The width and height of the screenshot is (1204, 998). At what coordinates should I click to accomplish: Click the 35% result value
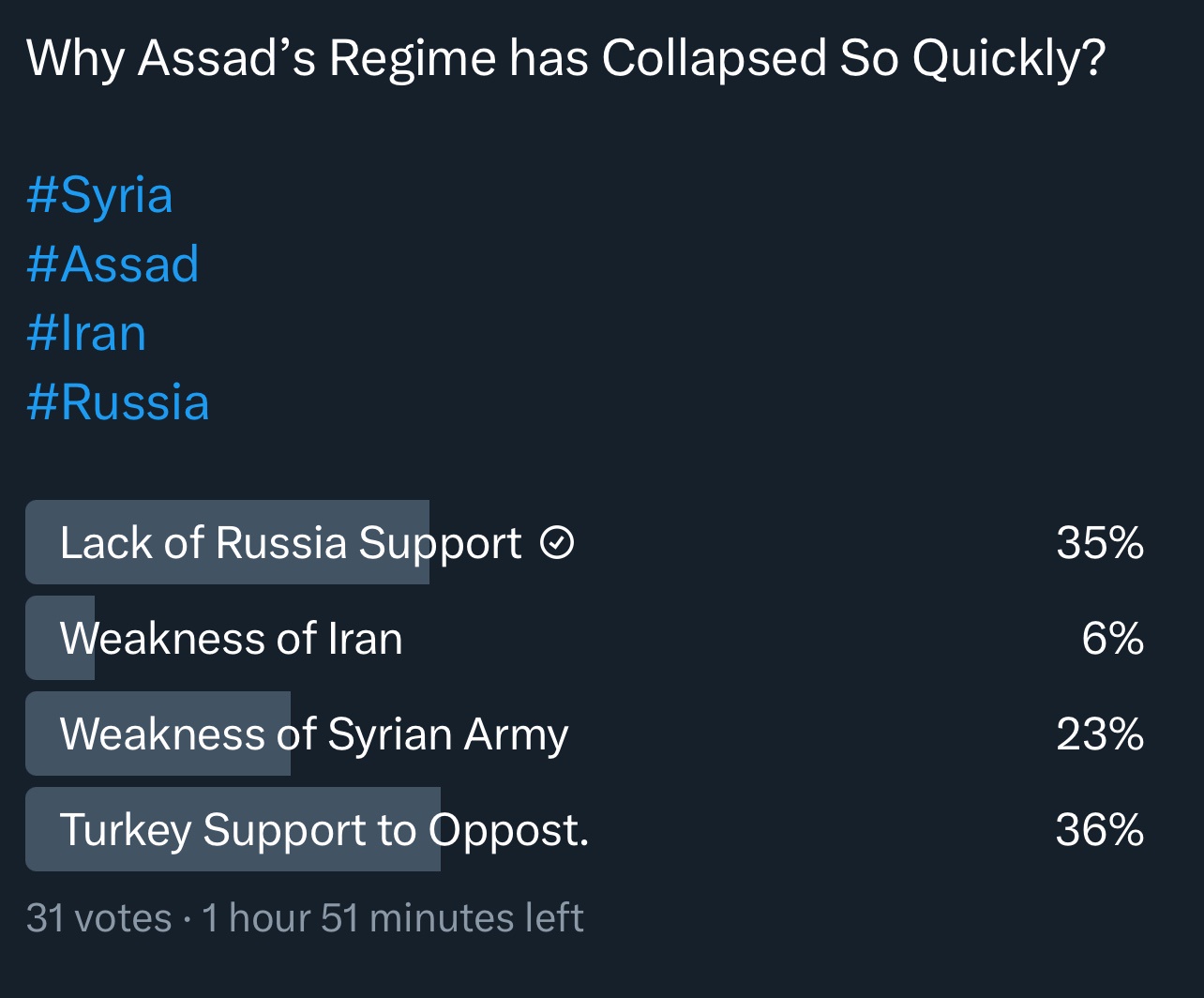click(x=1100, y=542)
